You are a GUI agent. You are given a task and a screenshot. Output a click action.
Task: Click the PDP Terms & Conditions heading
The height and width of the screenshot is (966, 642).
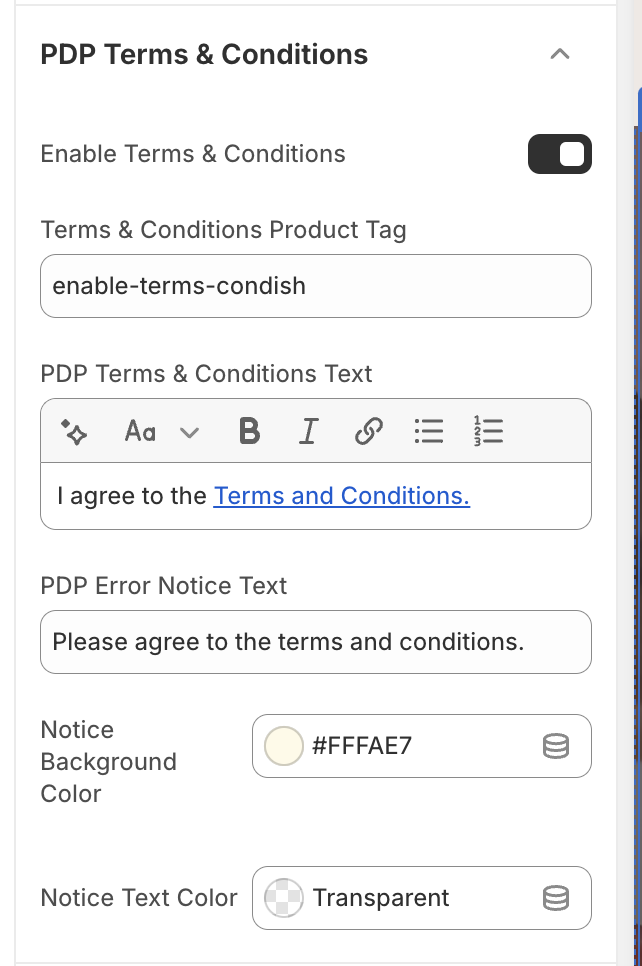click(x=204, y=54)
